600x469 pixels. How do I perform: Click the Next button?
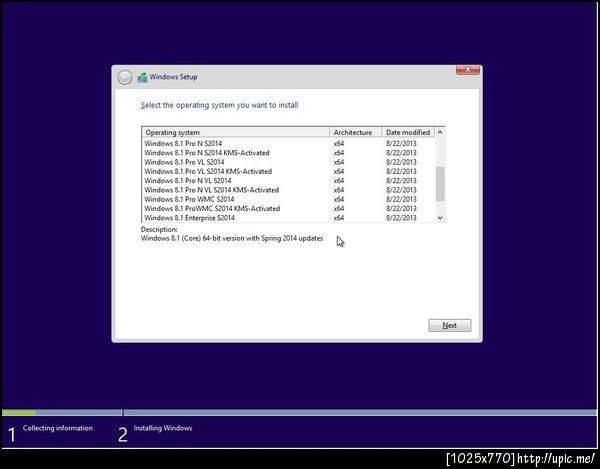450,326
